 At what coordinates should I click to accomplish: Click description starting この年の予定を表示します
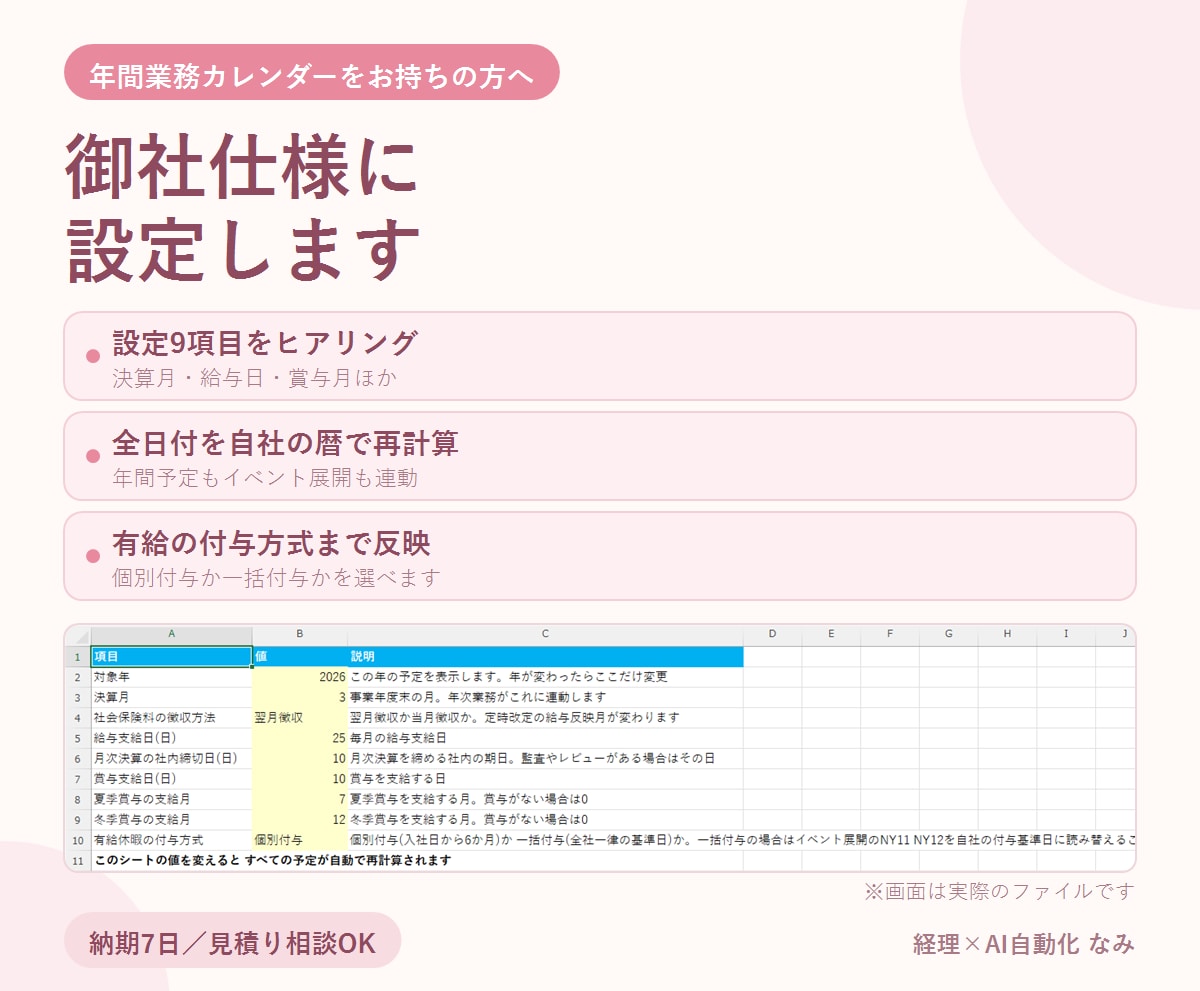508,677
